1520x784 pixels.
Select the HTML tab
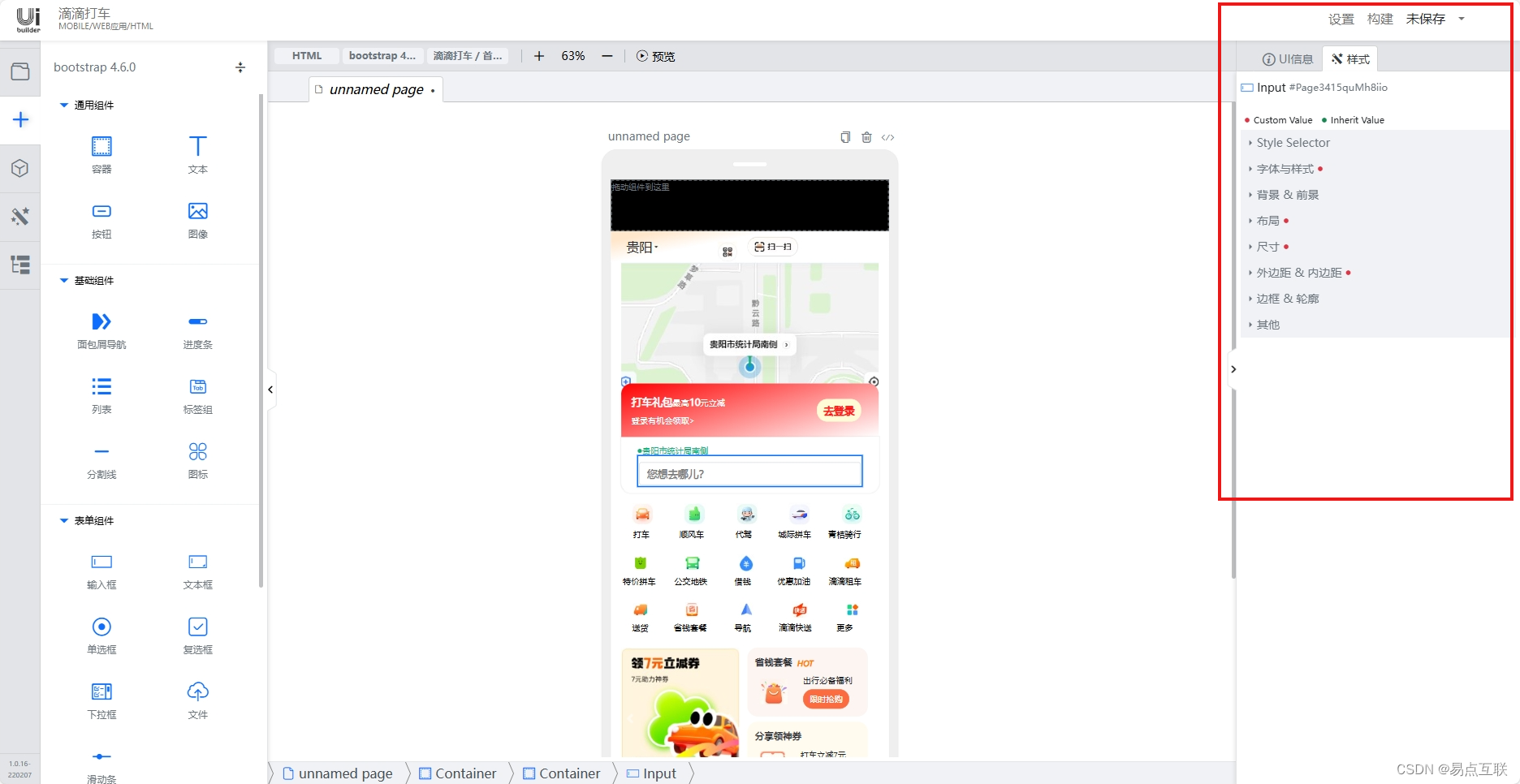tap(306, 56)
